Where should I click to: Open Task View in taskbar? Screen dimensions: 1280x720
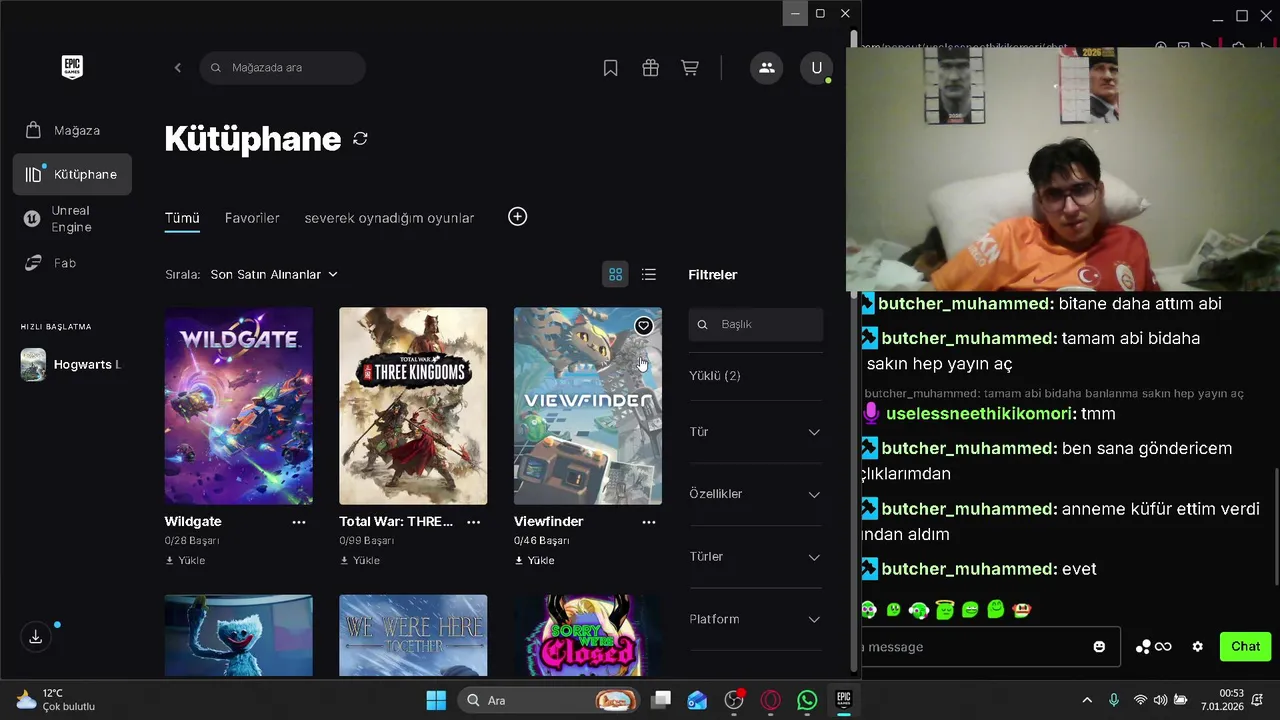(660, 700)
